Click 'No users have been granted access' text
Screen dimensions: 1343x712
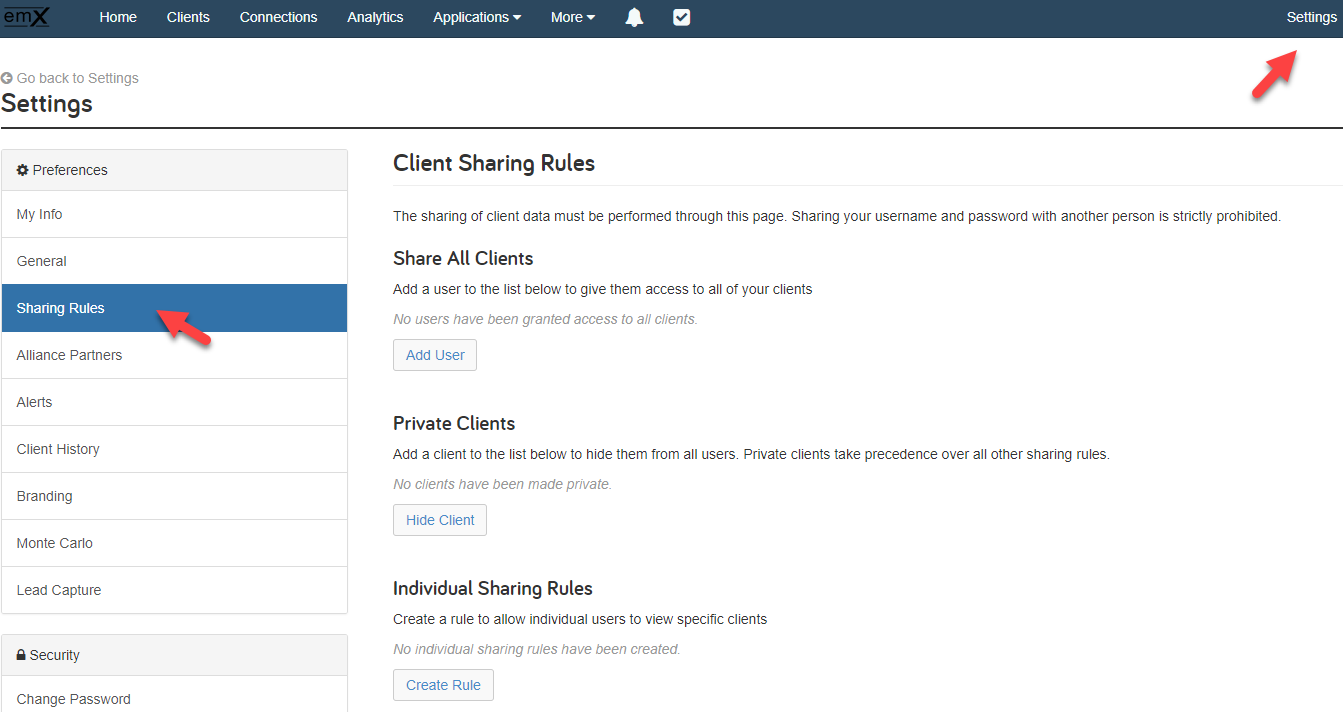(x=545, y=319)
